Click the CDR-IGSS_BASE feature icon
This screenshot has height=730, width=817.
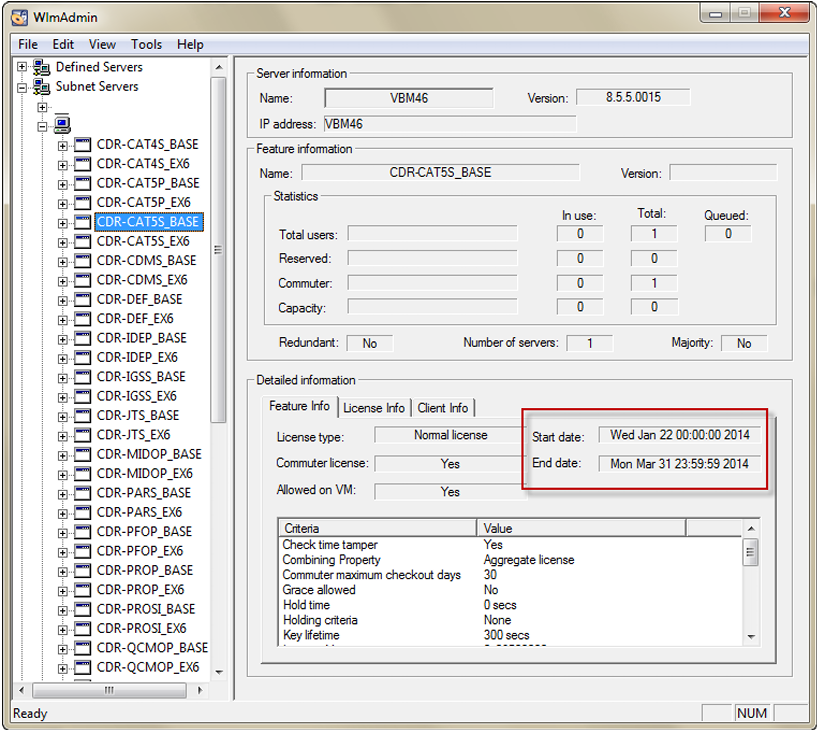pyautogui.click(x=82, y=377)
